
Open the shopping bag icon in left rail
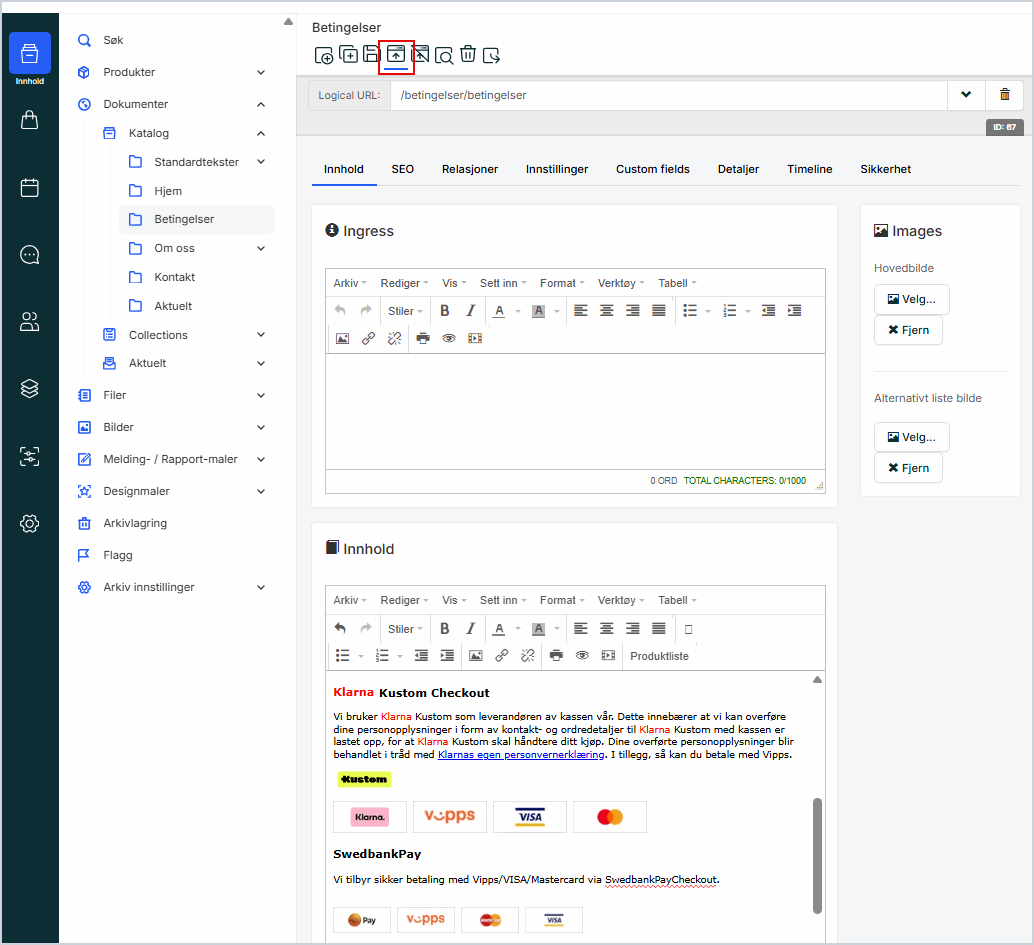click(30, 120)
